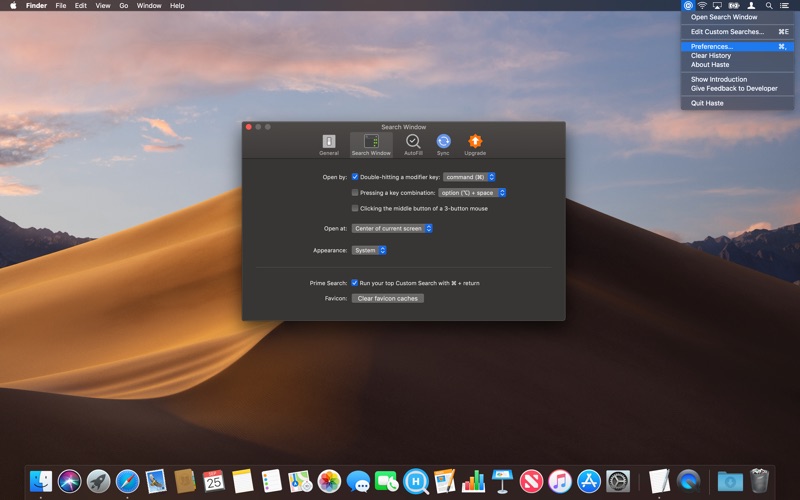Choose Open Search Window menu item
This screenshot has width=800, height=500.
[x=737, y=17]
